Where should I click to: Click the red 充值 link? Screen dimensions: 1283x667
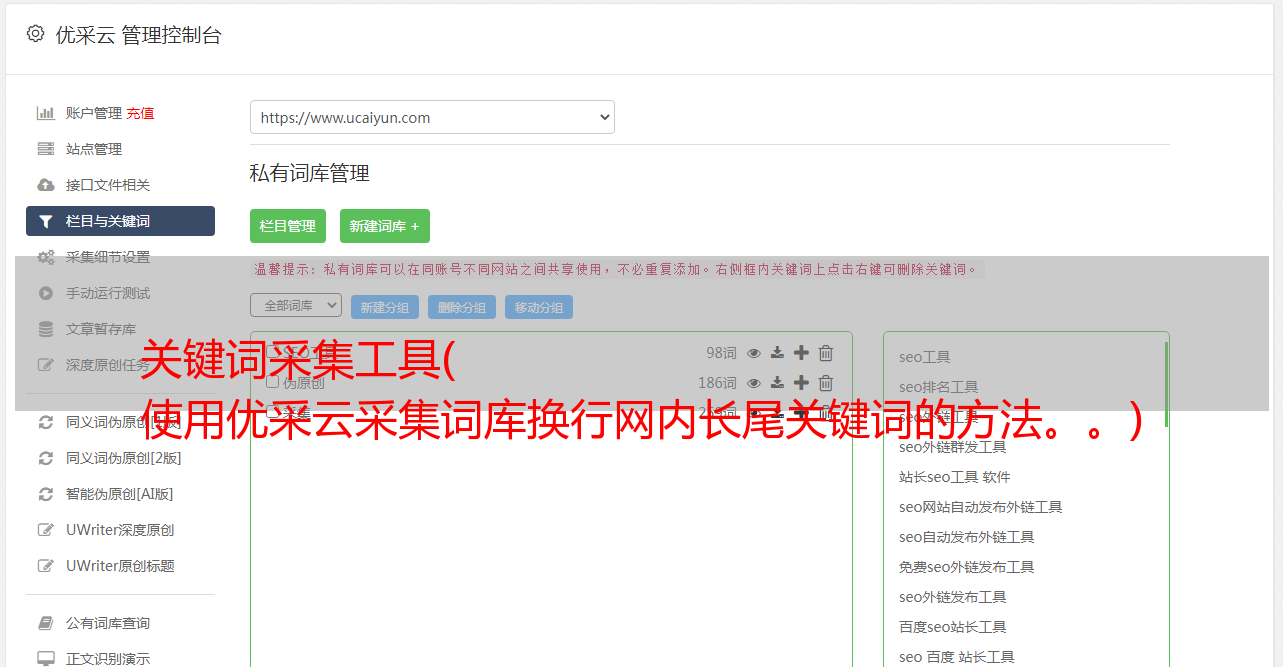coord(140,113)
